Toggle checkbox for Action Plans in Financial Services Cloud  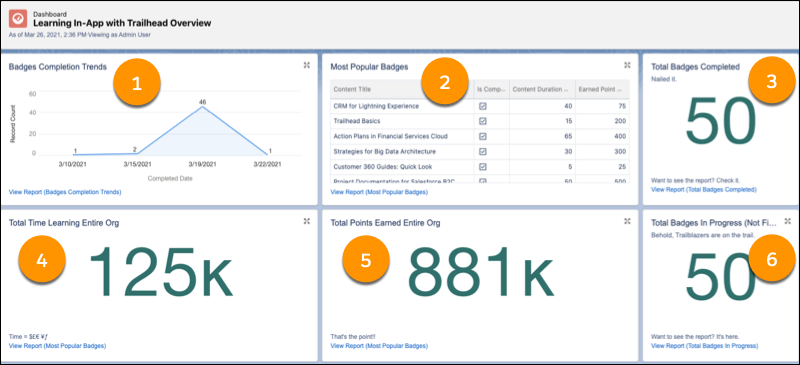tap(483, 136)
